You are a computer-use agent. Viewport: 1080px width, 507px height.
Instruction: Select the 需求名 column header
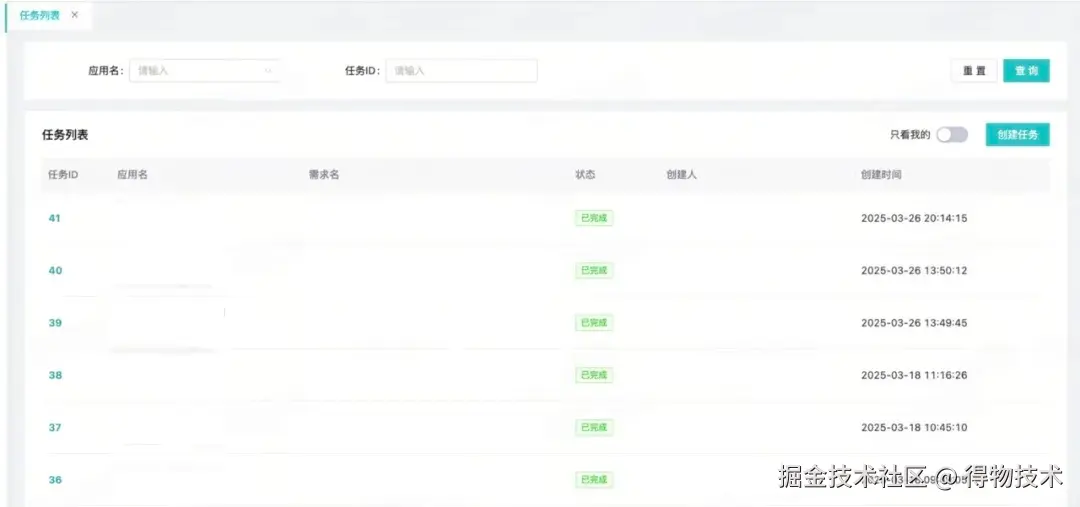point(324,175)
